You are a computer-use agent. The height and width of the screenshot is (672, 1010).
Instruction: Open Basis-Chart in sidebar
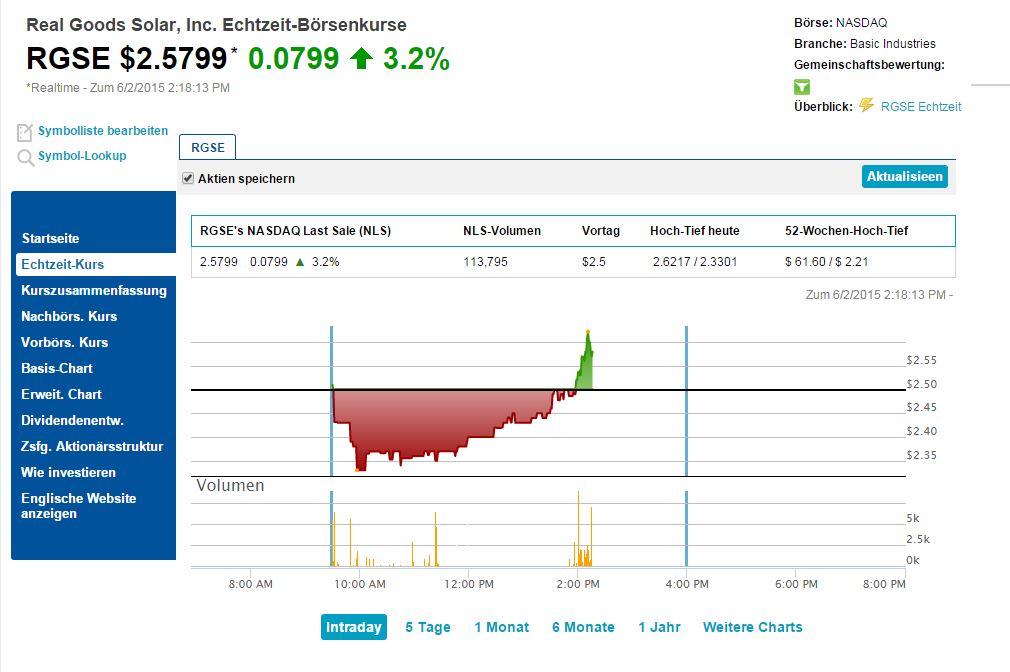click(57, 369)
